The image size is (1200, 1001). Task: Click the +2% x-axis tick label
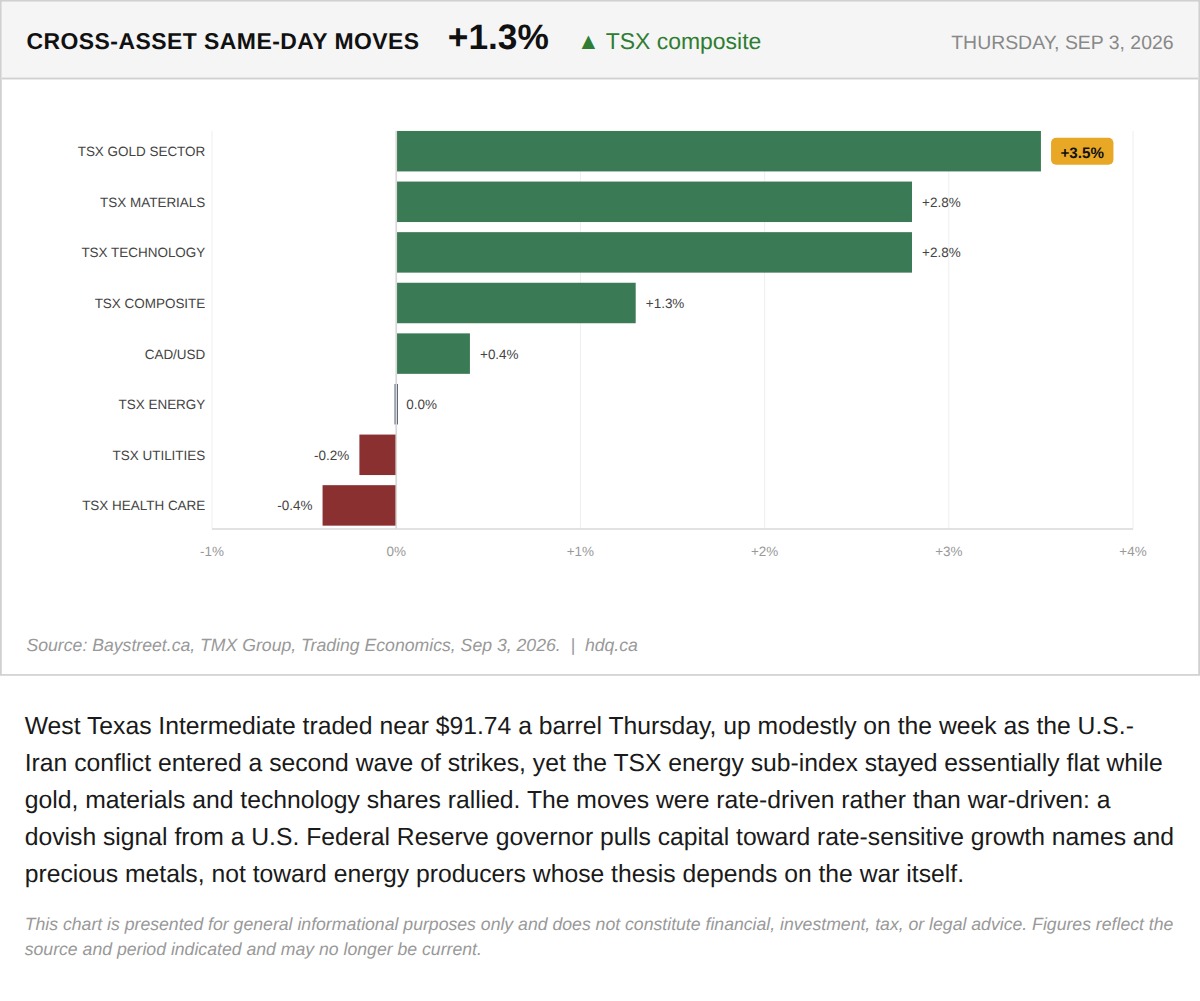click(x=764, y=551)
